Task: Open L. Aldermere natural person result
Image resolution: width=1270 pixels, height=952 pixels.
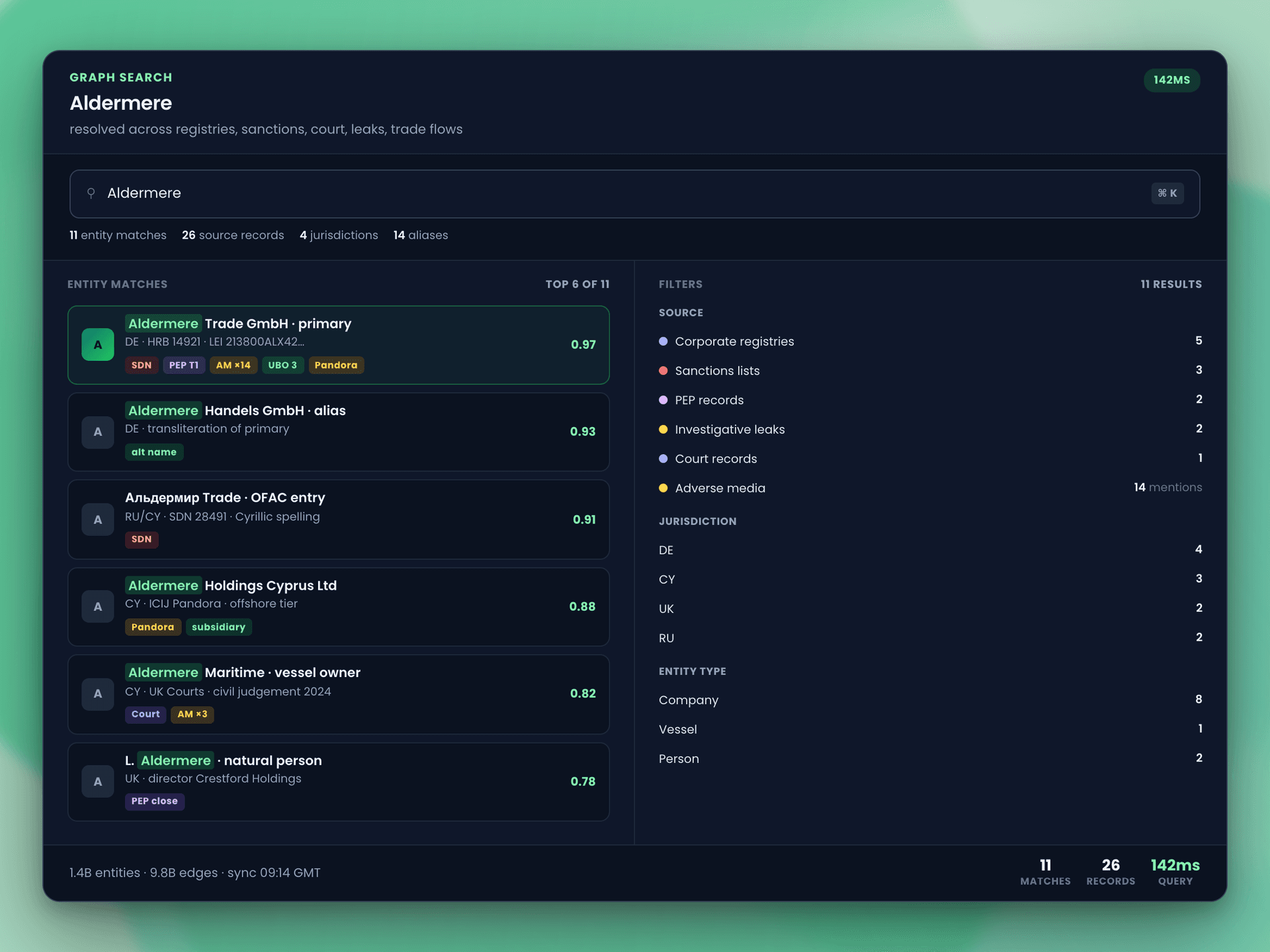Action: [338, 781]
